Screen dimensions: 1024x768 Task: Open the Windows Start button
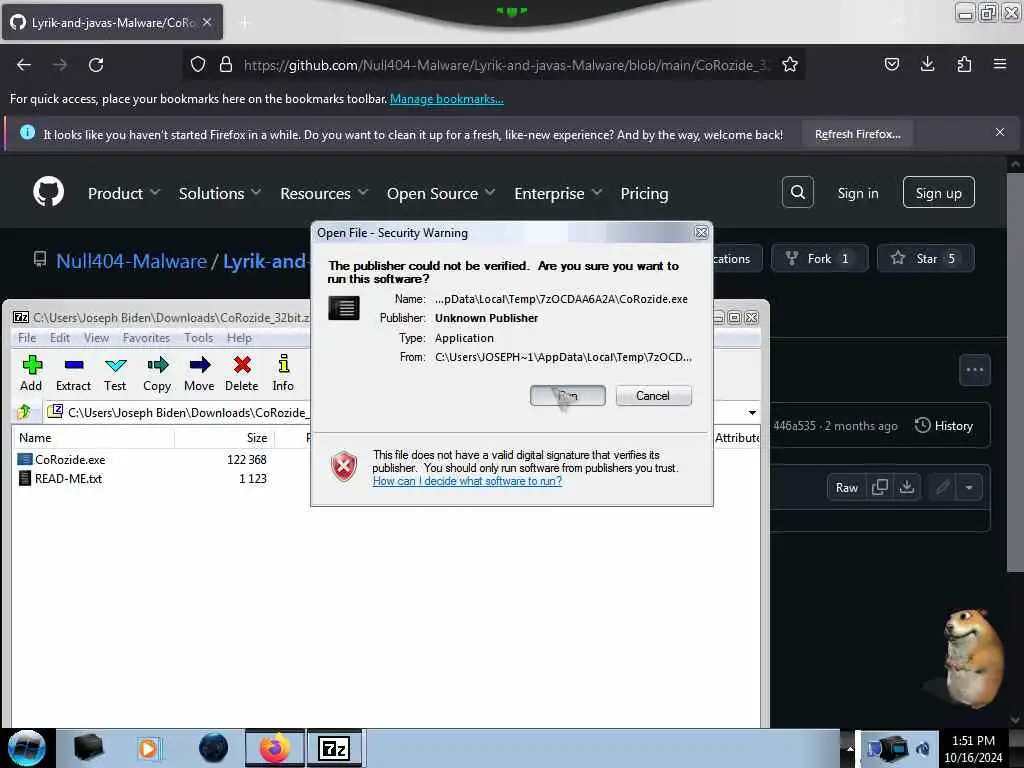(x=26, y=748)
